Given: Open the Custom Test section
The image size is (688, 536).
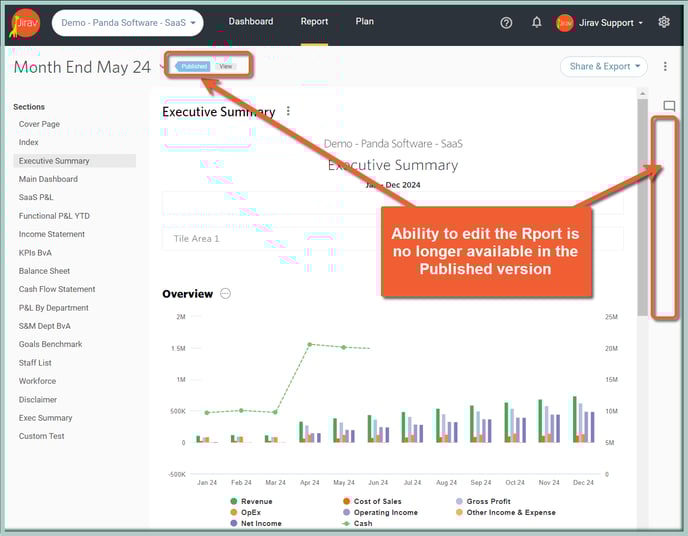Looking at the screenshot, I should (42, 436).
